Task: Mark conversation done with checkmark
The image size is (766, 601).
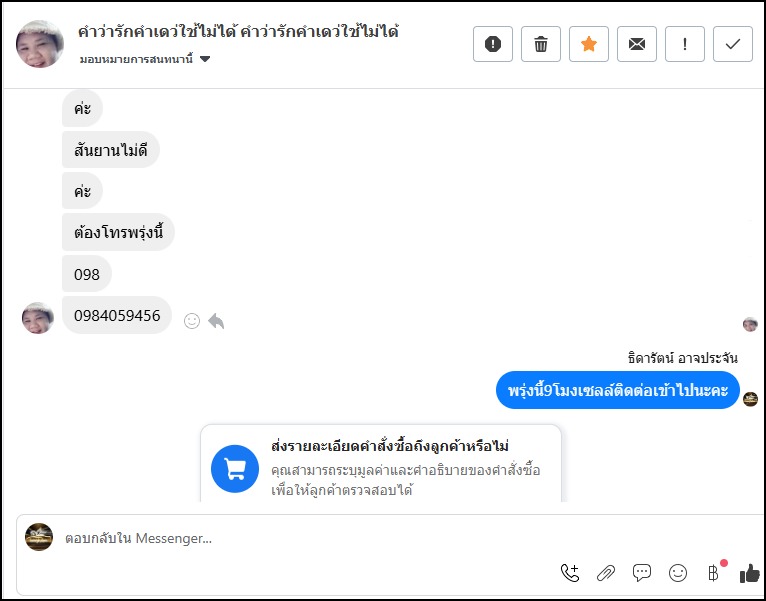Action: pyautogui.click(x=733, y=44)
